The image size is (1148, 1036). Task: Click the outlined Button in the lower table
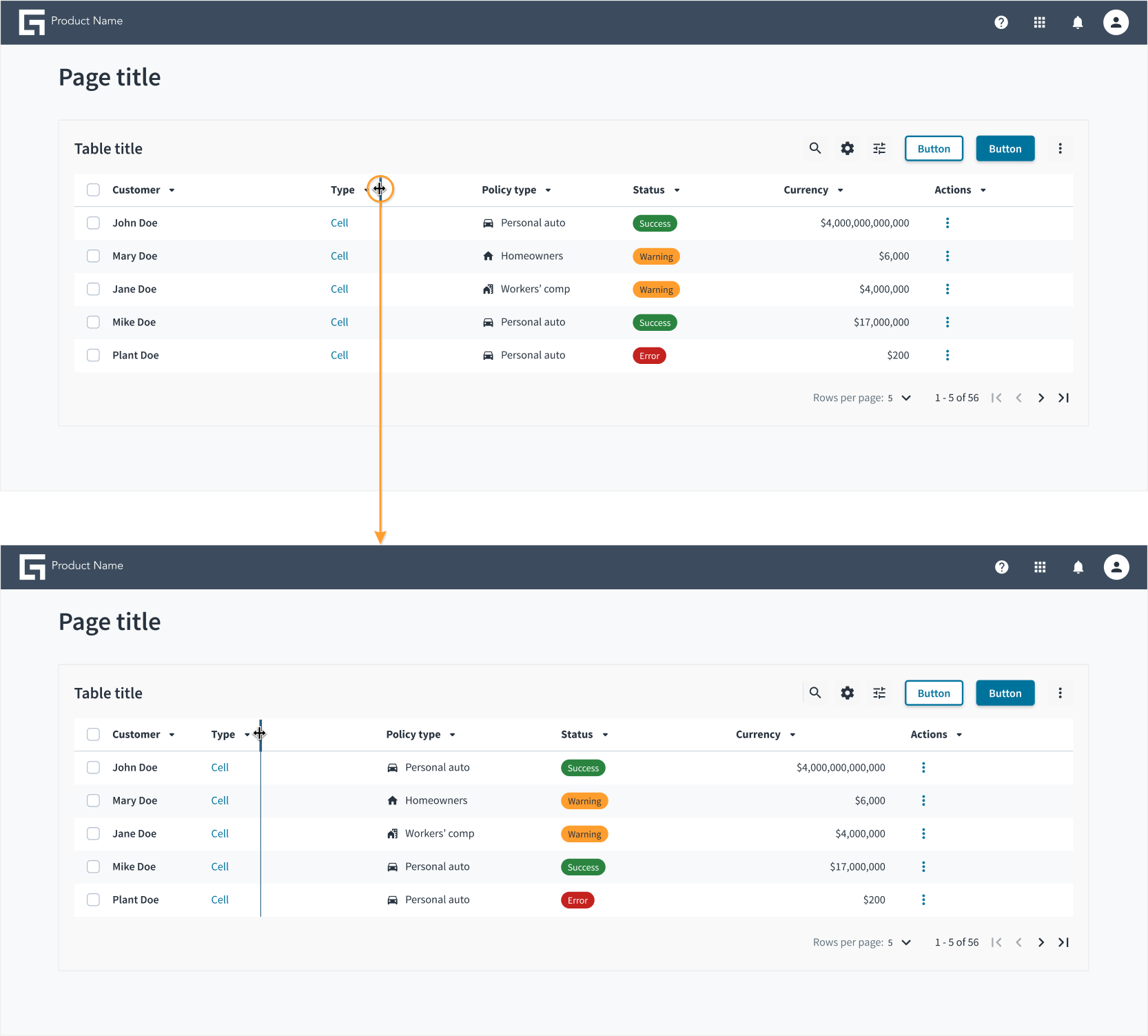[x=934, y=693]
